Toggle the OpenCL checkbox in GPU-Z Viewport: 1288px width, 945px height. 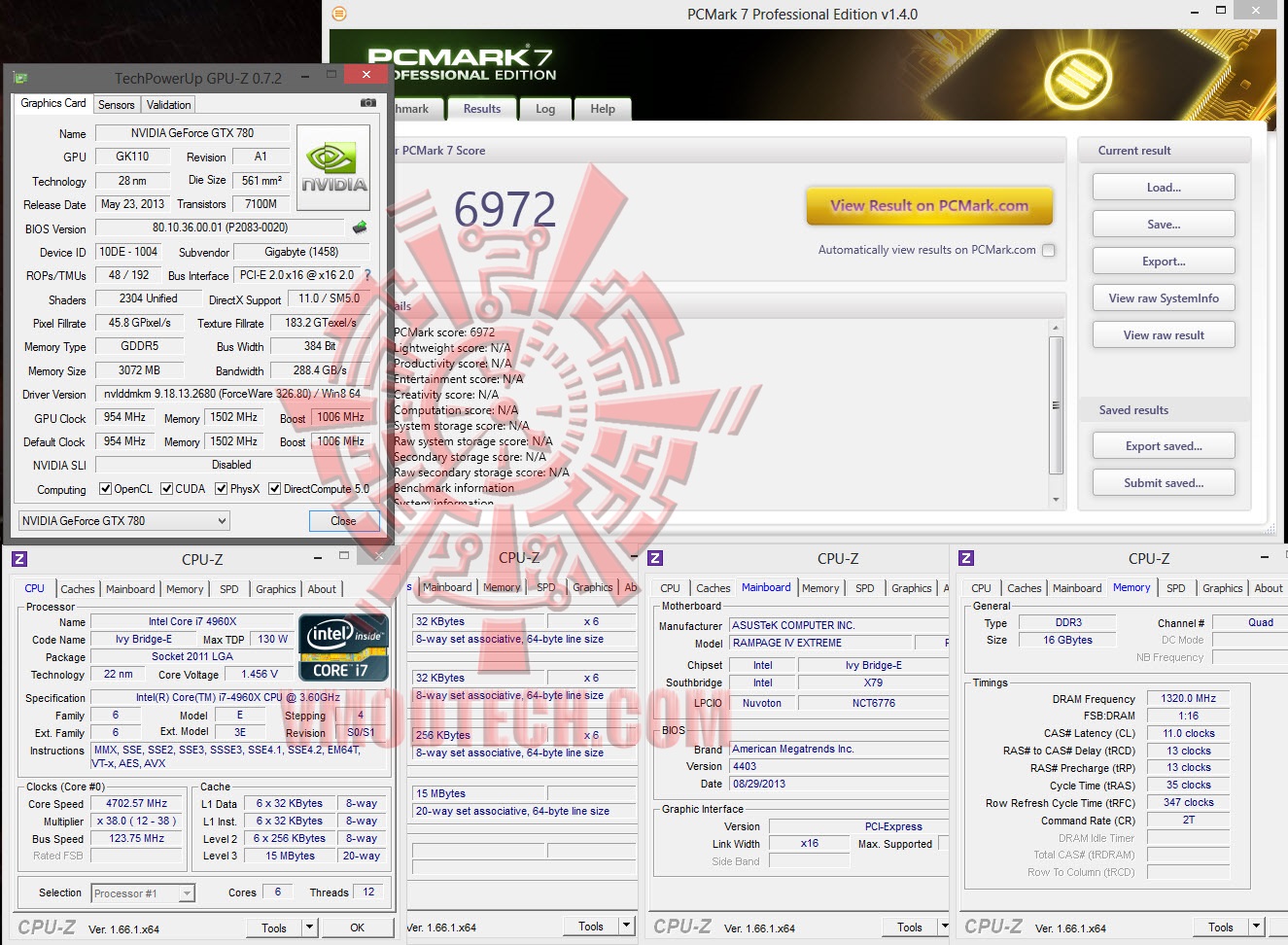[106, 489]
